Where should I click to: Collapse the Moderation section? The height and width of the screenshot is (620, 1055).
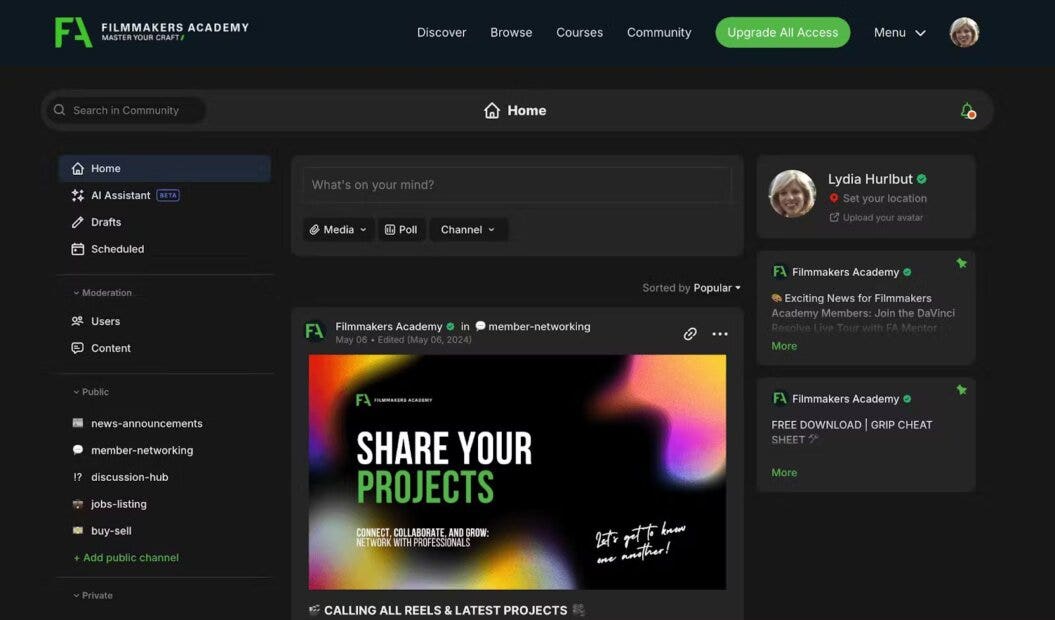point(102,293)
